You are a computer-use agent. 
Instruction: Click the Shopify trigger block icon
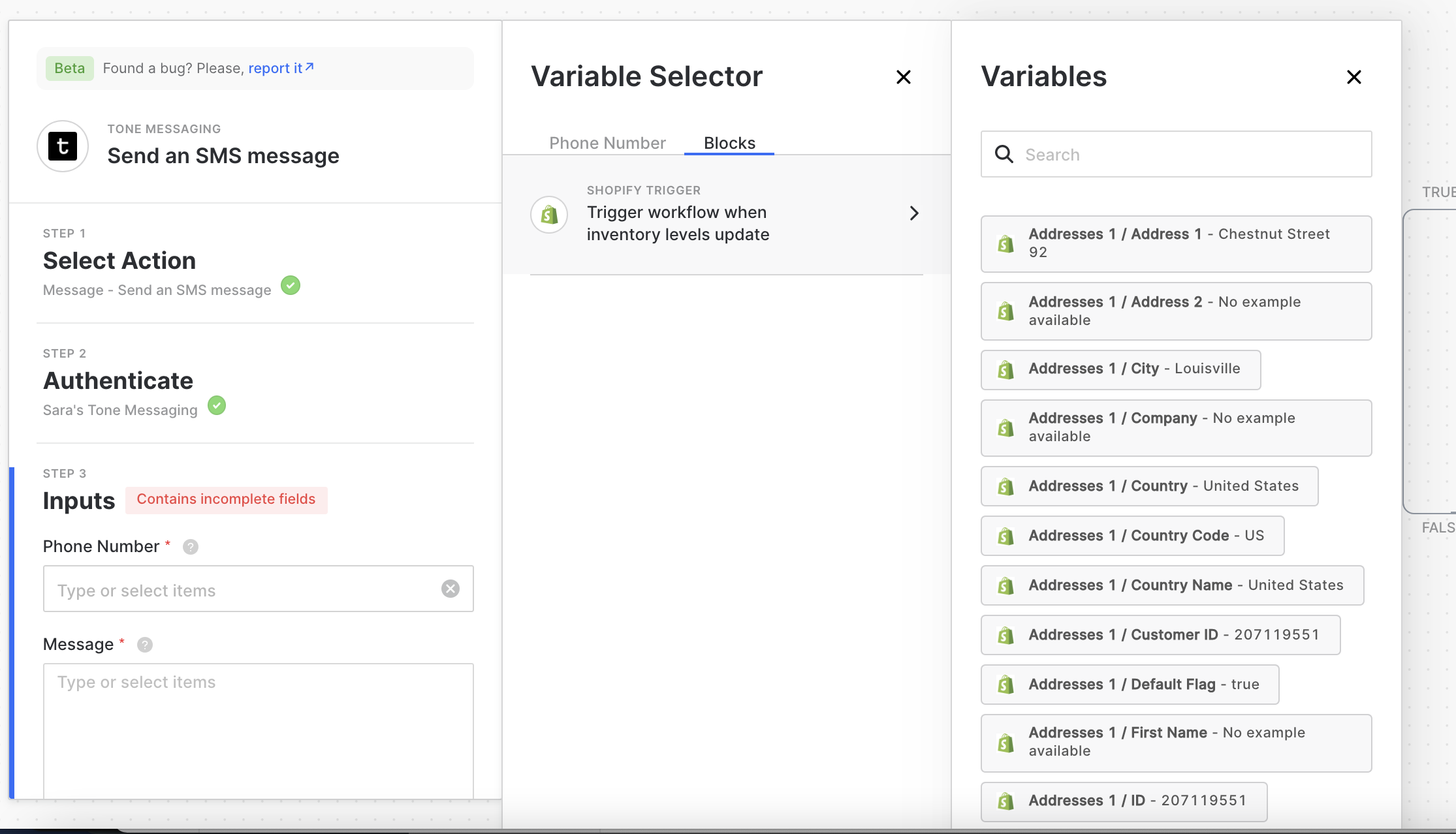[549, 214]
